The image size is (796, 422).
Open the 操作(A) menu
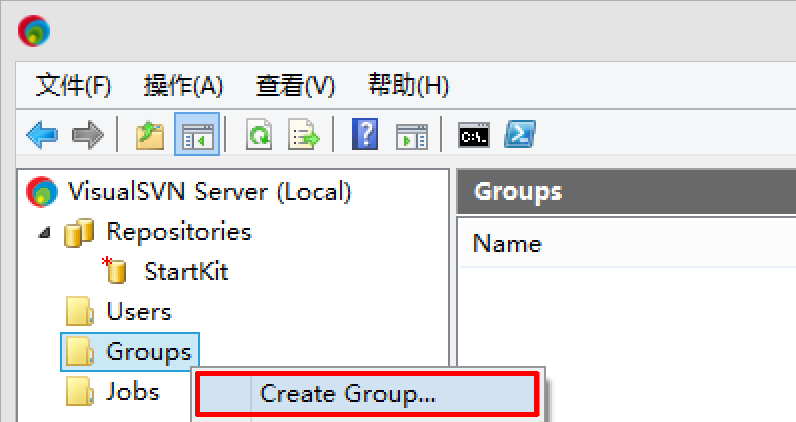(x=183, y=86)
